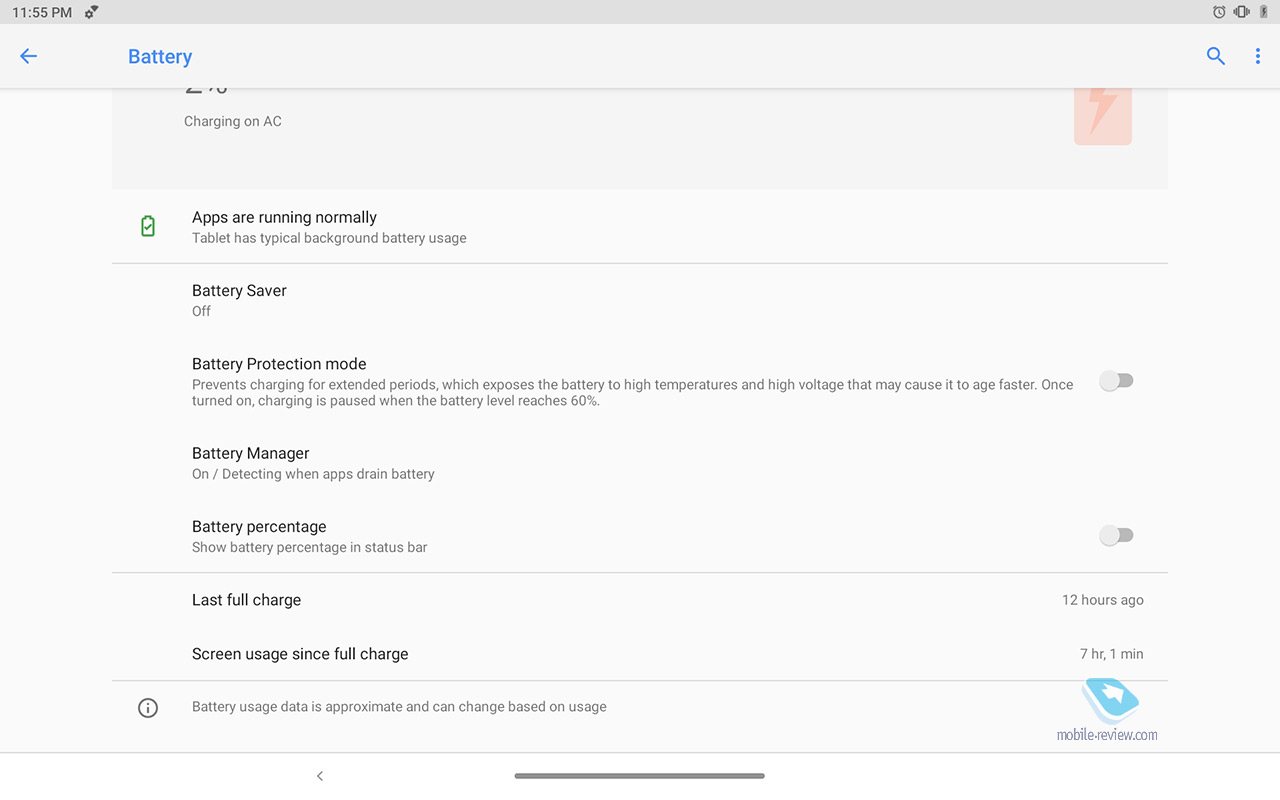Image resolution: width=1280 pixels, height=800 pixels.
Task: Tap the vibrate icon in status bar
Action: [x=1241, y=12]
